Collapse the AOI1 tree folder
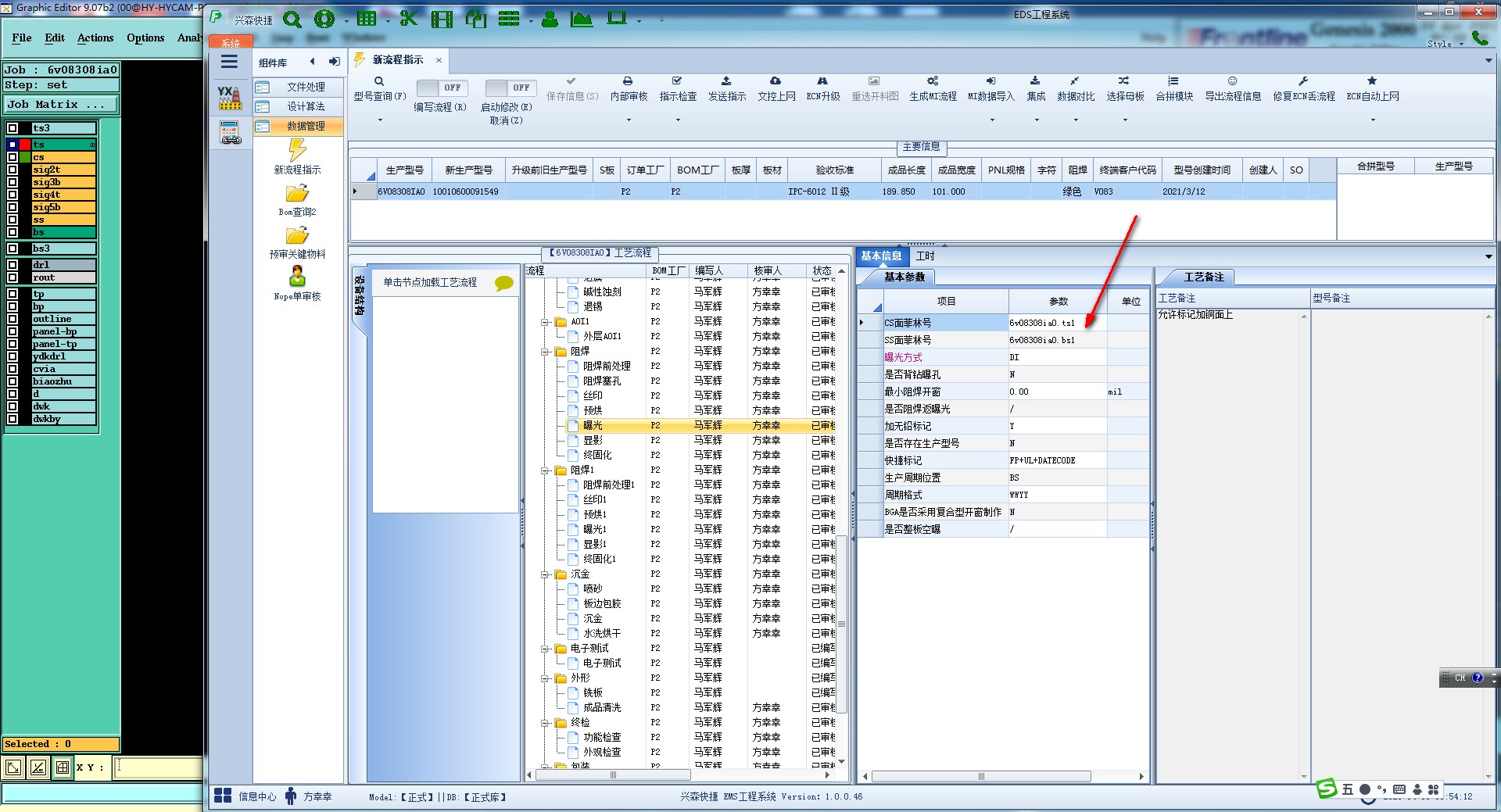This screenshot has height=812, width=1501. coord(545,322)
